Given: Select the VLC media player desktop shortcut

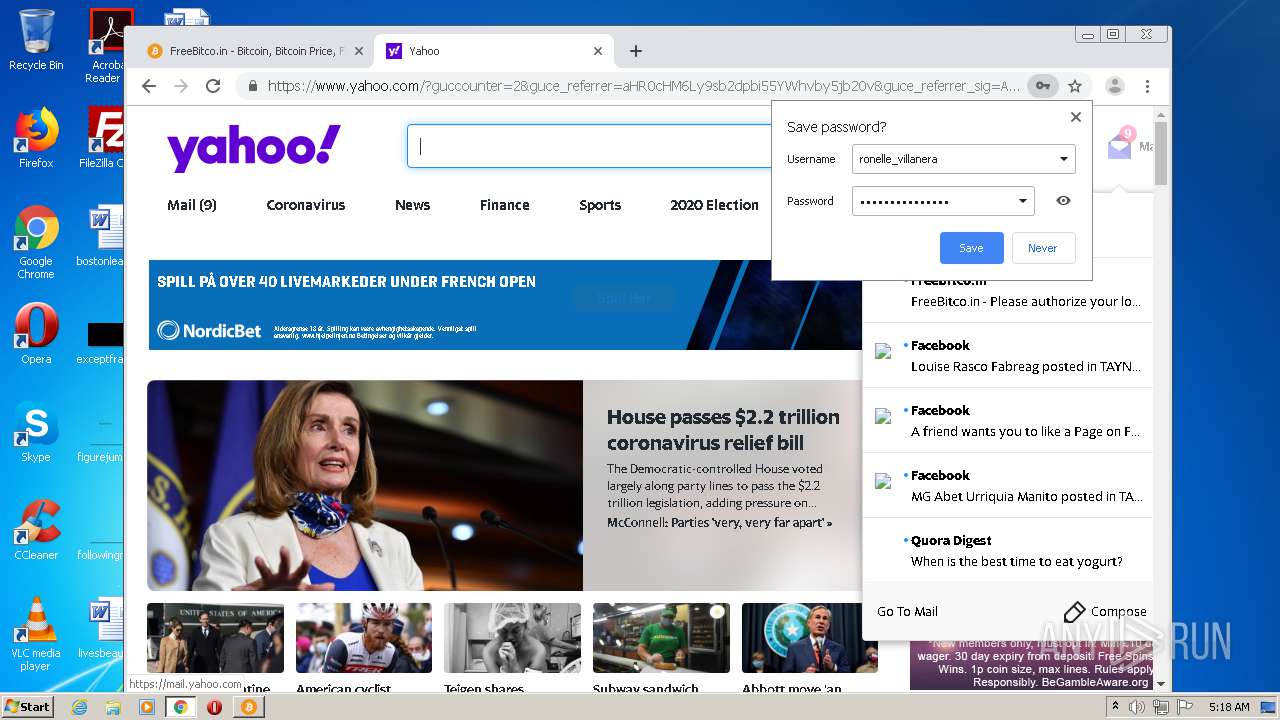Looking at the screenshot, I should pos(36,635).
